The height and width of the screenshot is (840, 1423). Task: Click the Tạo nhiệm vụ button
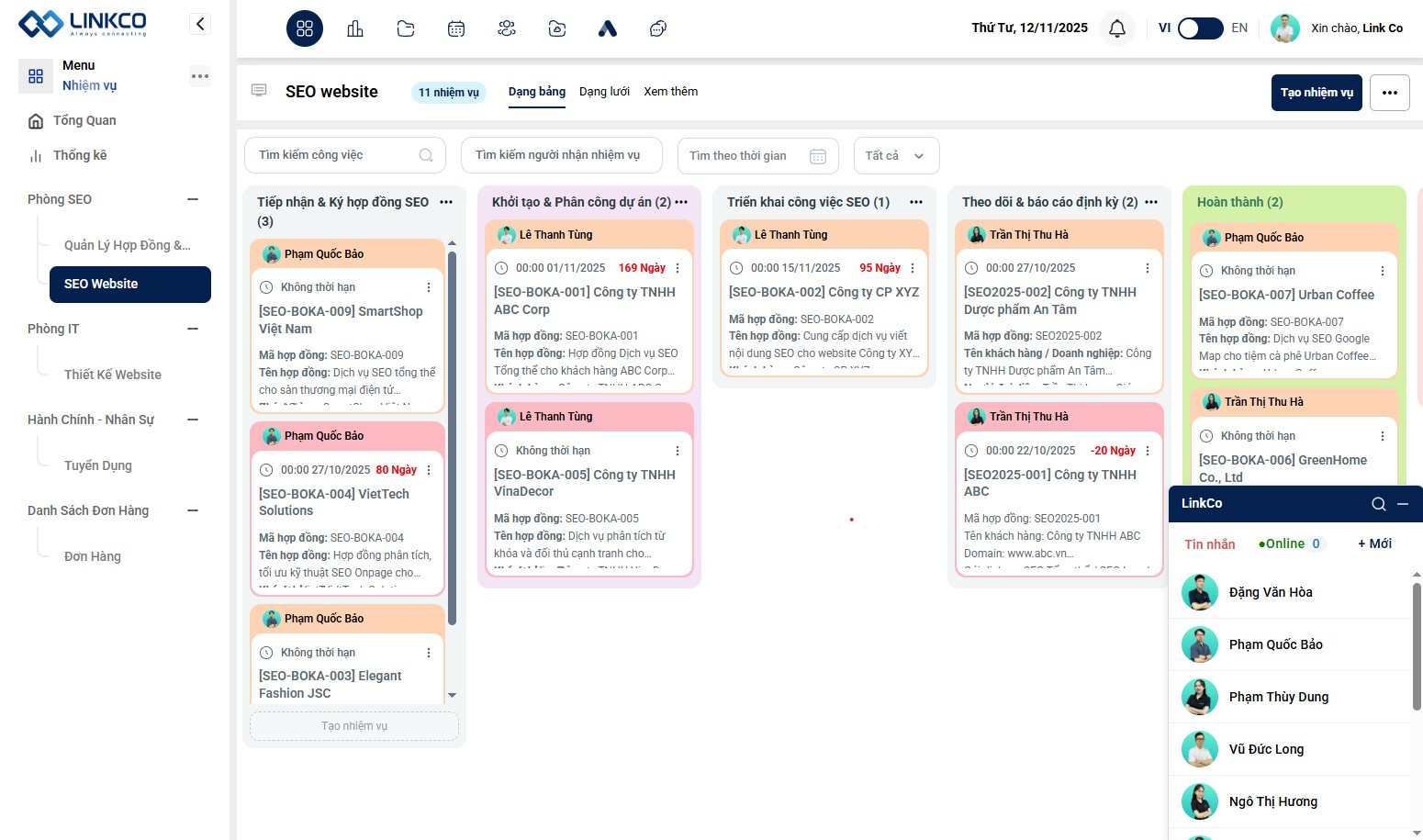[1317, 93]
